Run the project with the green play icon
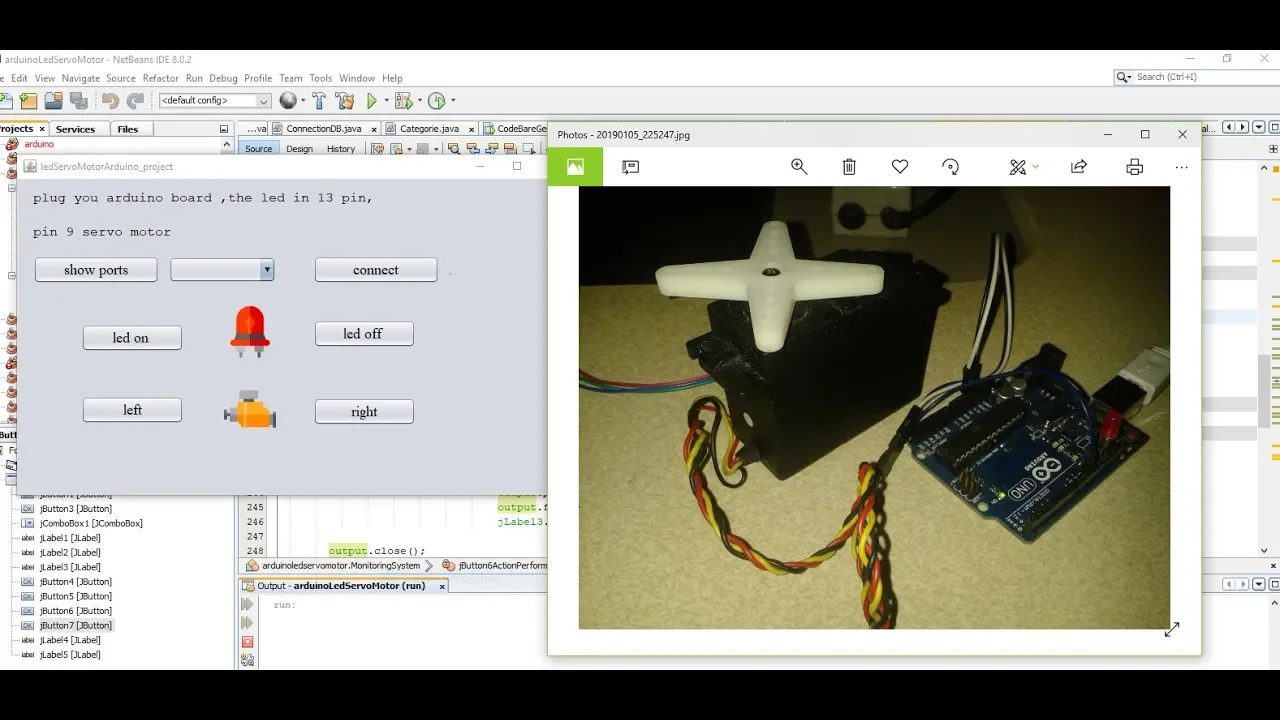This screenshot has width=1280, height=720. click(372, 101)
